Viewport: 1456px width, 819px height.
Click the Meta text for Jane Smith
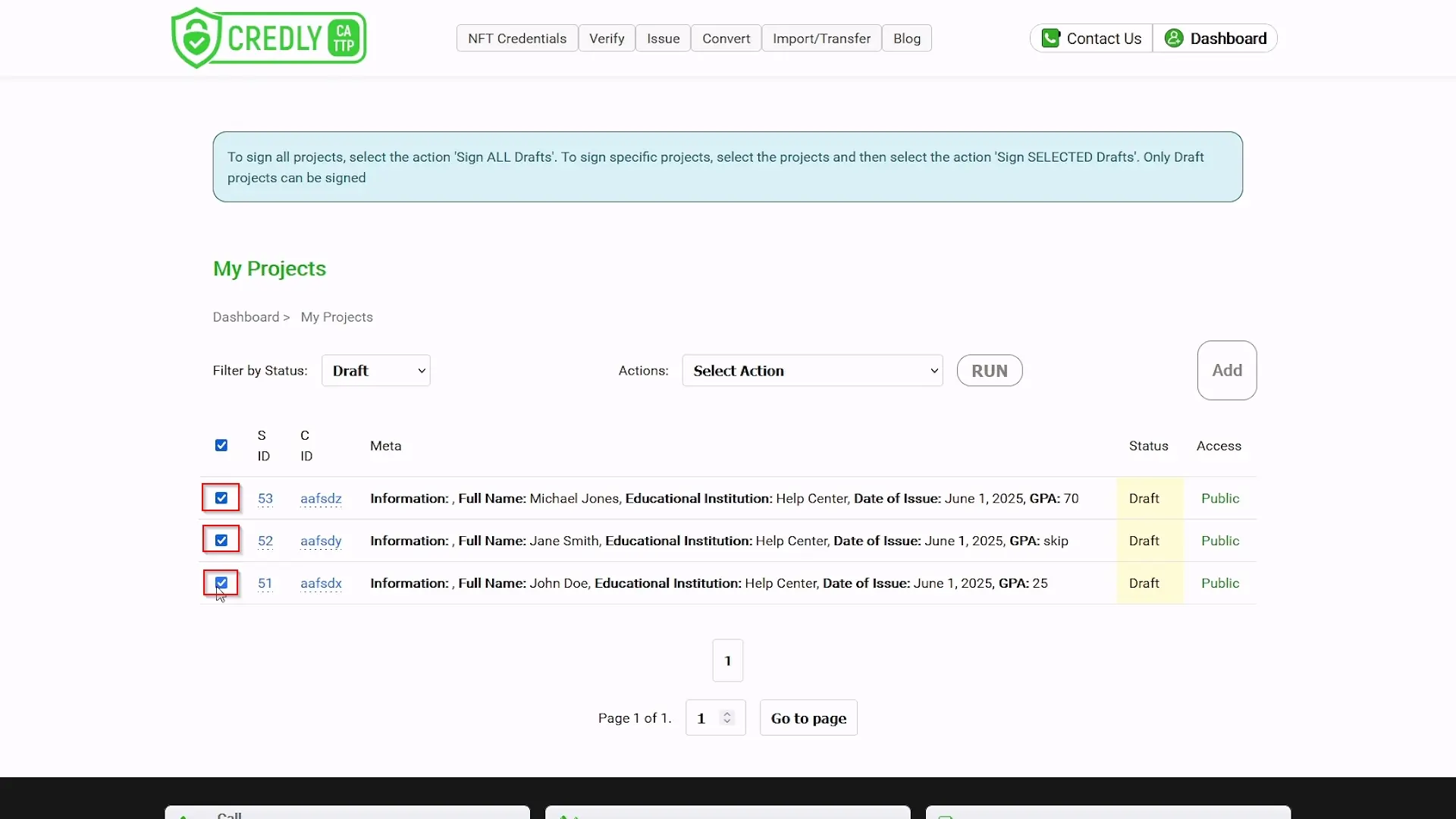719,541
